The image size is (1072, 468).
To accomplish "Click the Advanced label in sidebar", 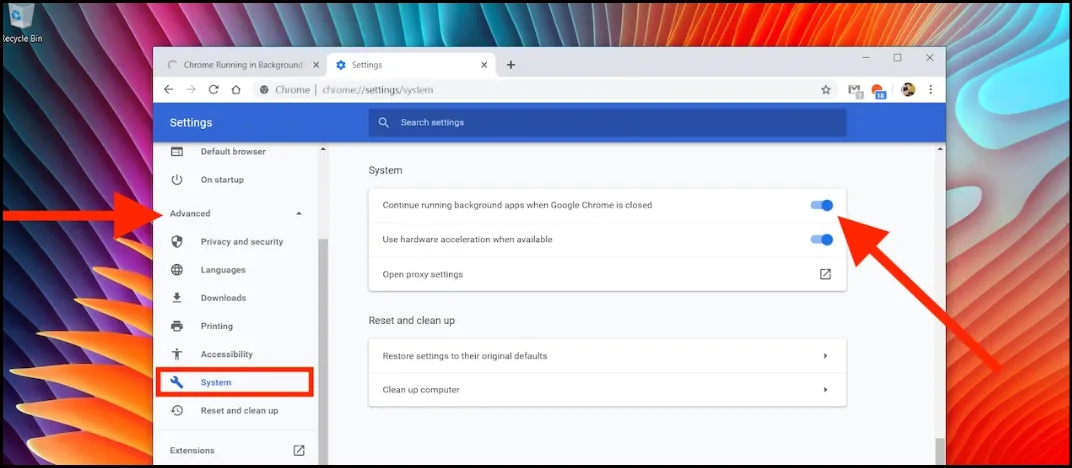I will pyautogui.click(x=190, y=213).
